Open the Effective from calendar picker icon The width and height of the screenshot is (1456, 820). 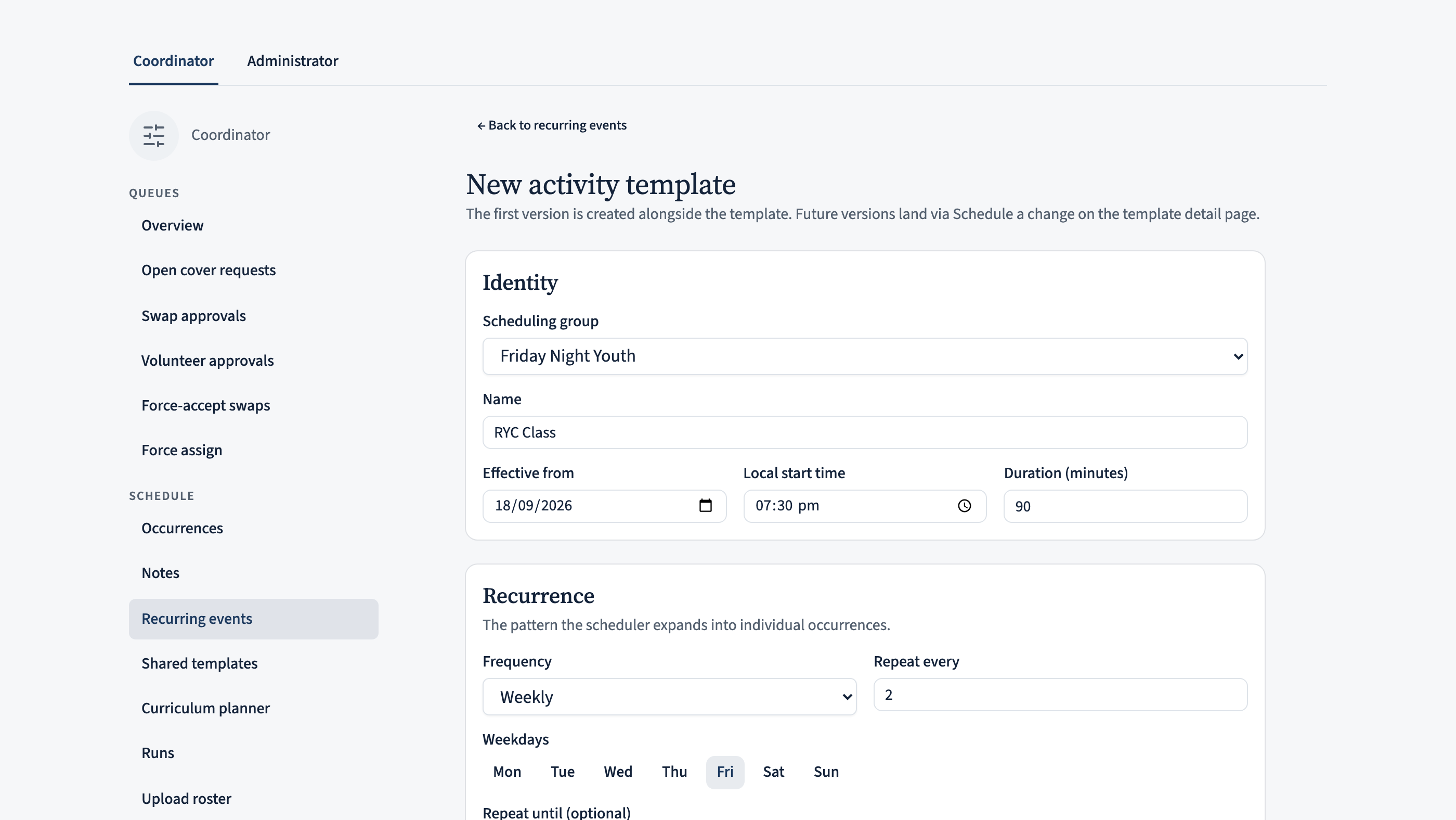point(705,506)
